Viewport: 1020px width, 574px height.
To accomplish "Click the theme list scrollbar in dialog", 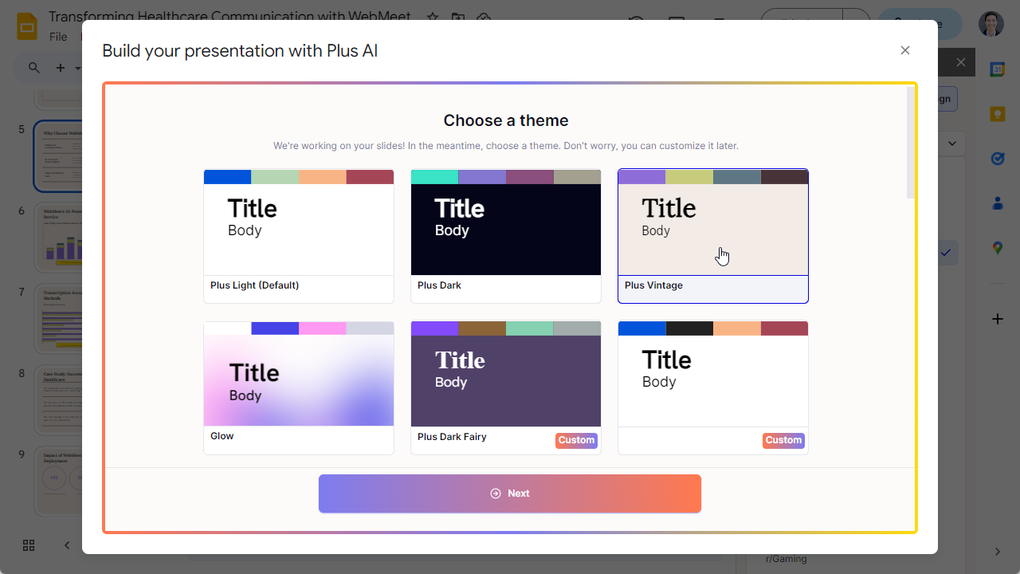I will (x=911, y=143).
